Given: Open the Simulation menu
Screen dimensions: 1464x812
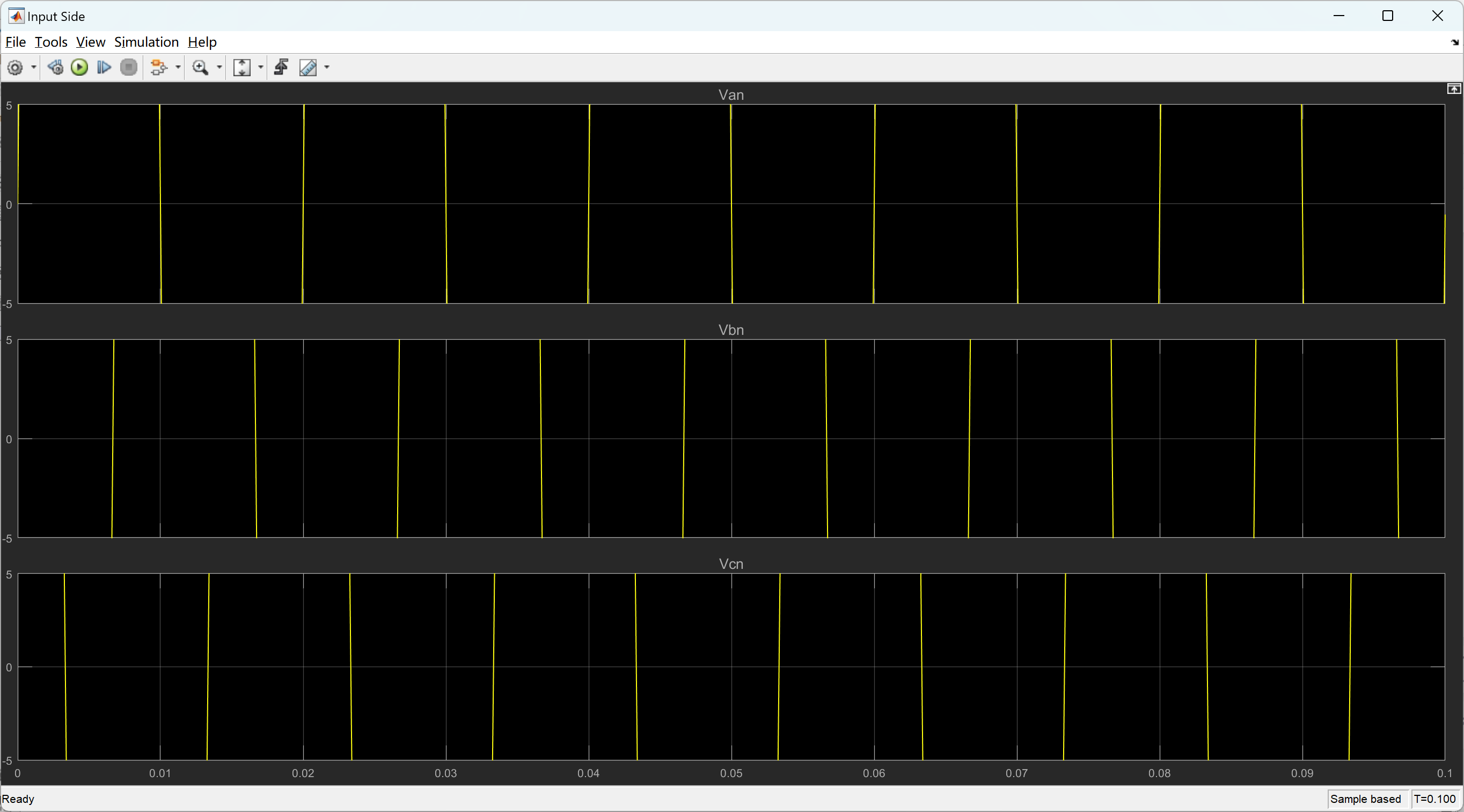Looking at the screenshot, I should tap(146, 42).
